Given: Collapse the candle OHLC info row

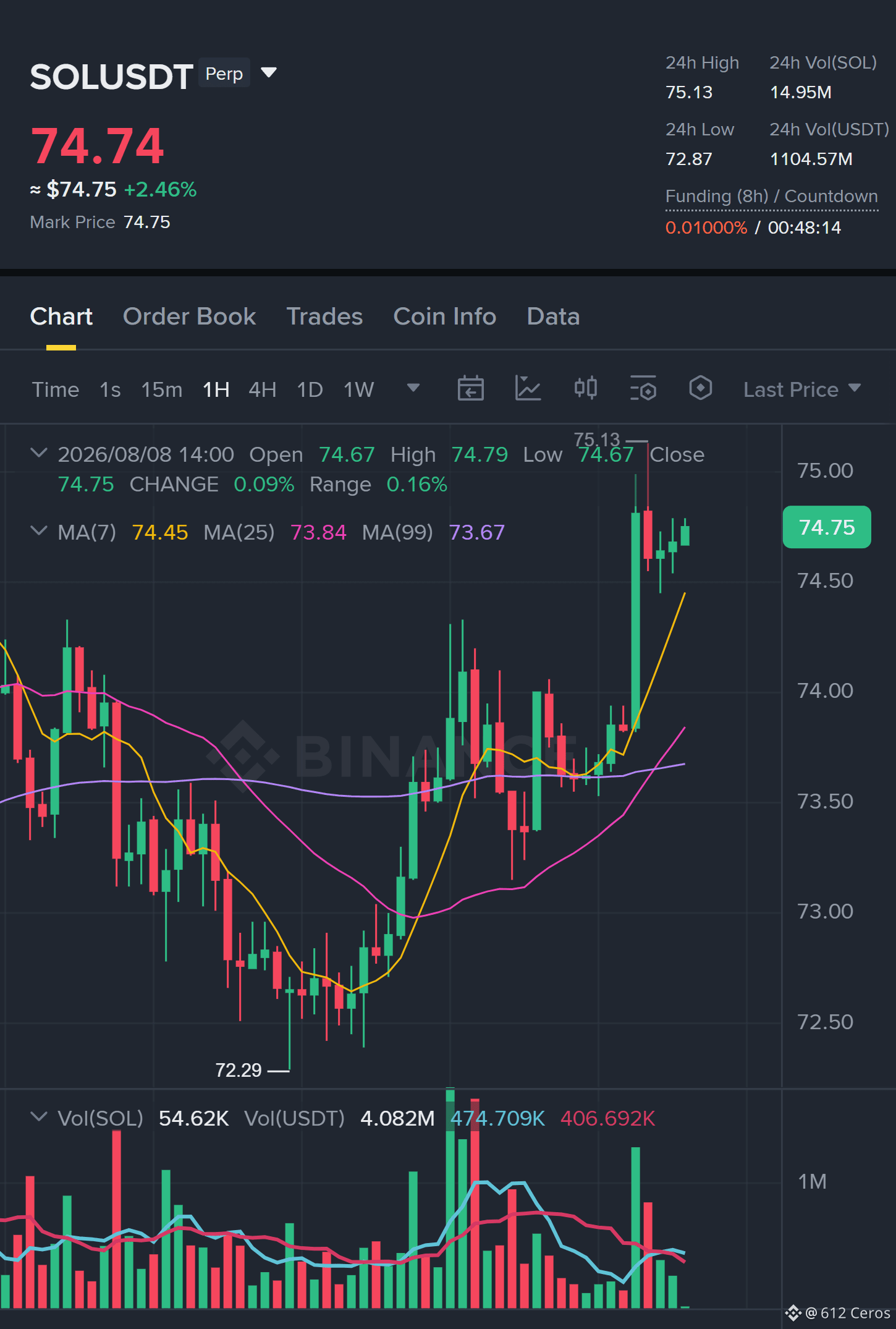Looking at the screenshot, I should pos(39,453).
